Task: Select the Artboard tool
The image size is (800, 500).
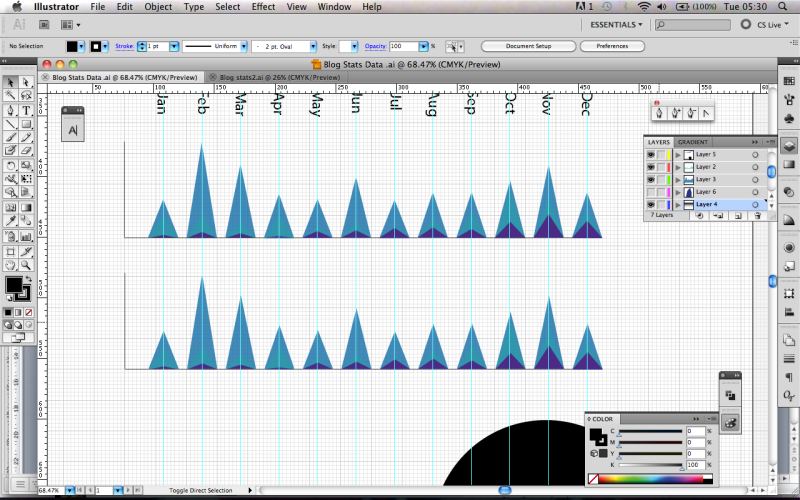Action: point(10,252)
